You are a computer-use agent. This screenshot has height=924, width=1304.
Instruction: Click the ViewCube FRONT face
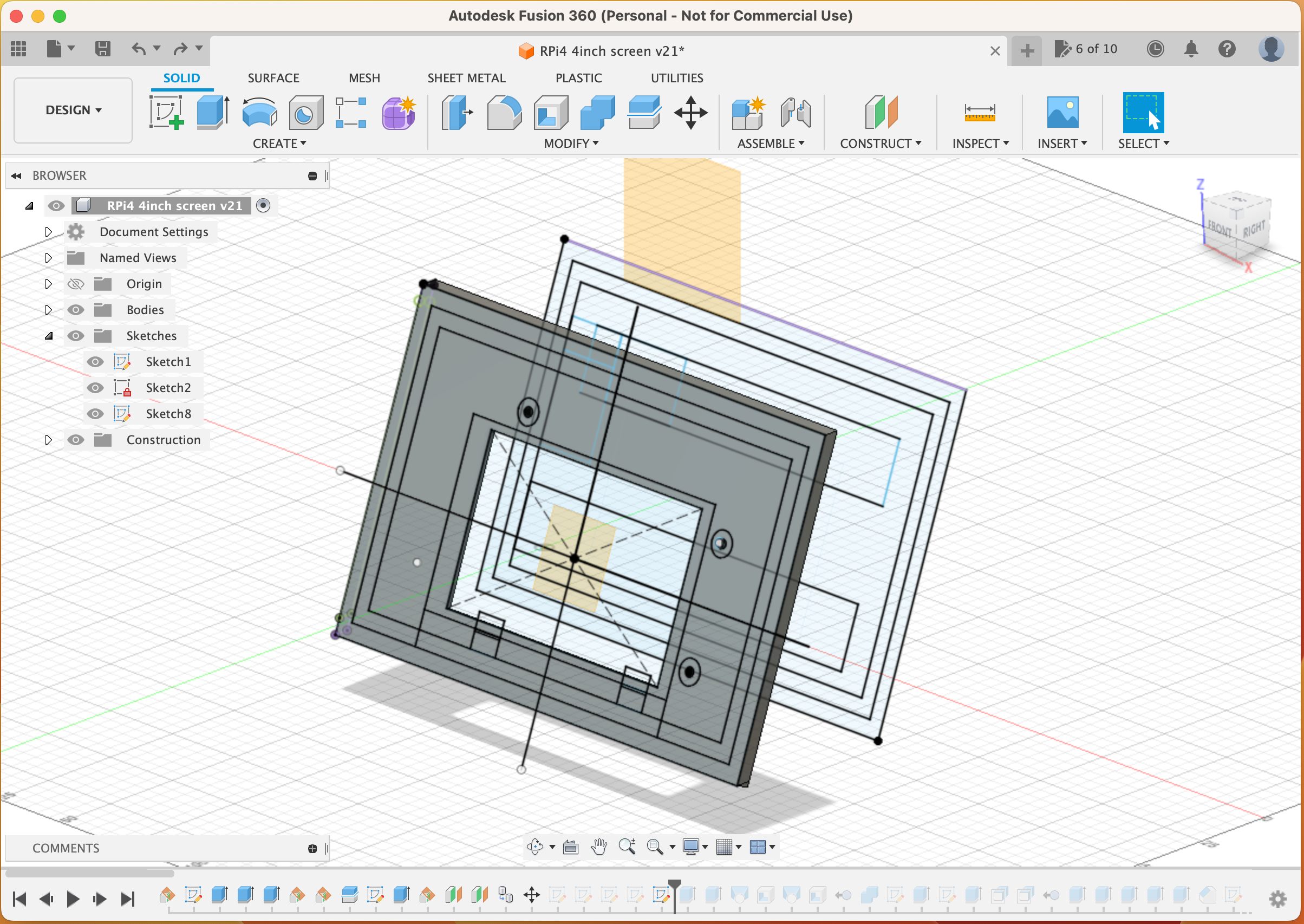1218,229
